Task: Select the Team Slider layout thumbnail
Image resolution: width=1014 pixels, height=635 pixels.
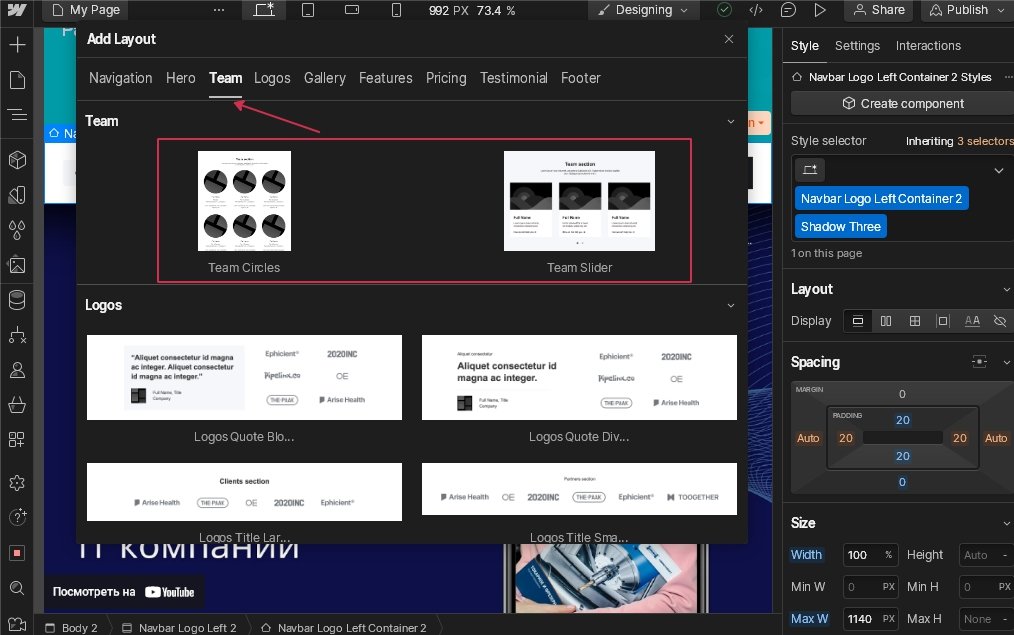Action: click(x=579, y=201)
